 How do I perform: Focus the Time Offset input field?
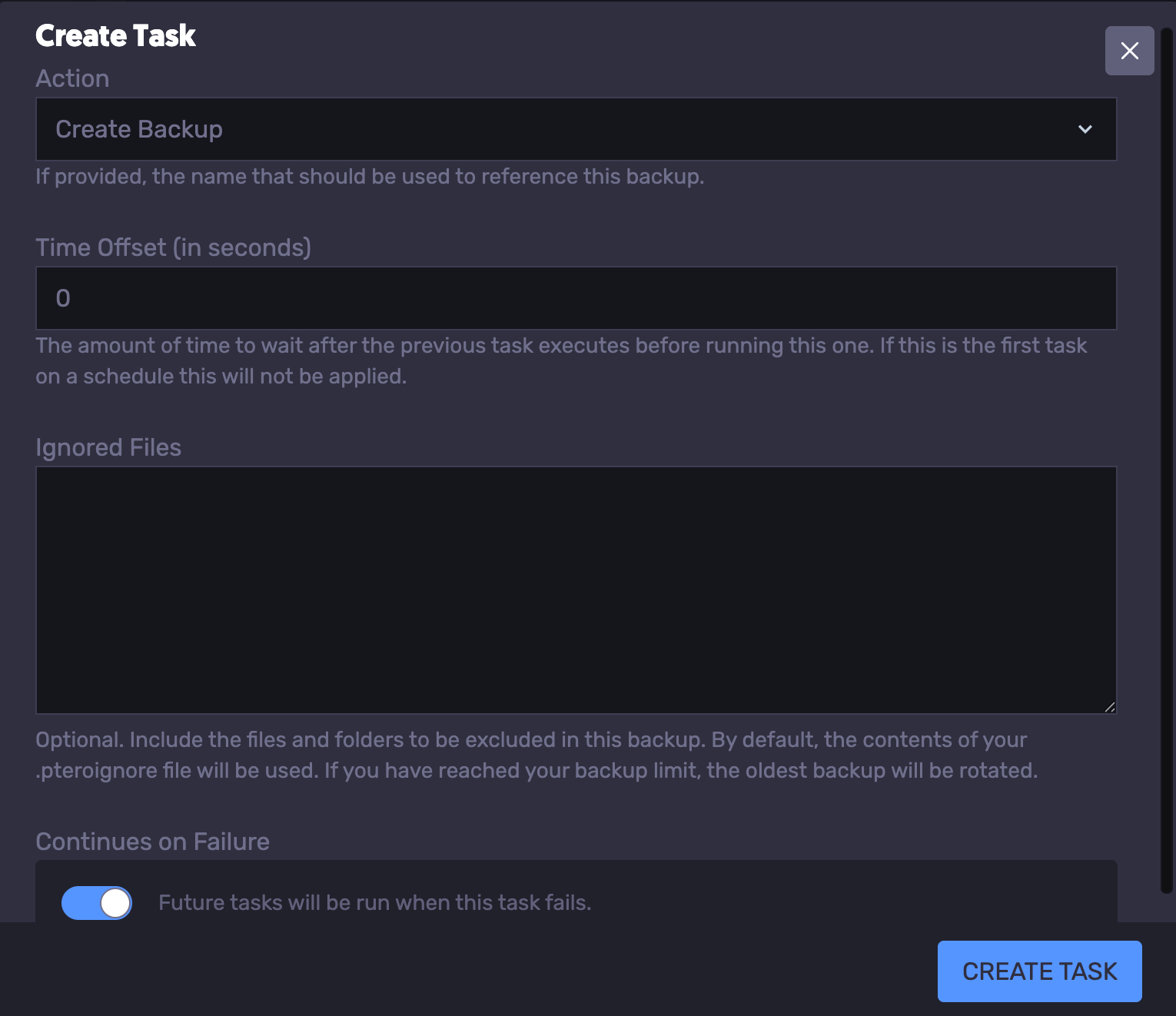(575, 298)
